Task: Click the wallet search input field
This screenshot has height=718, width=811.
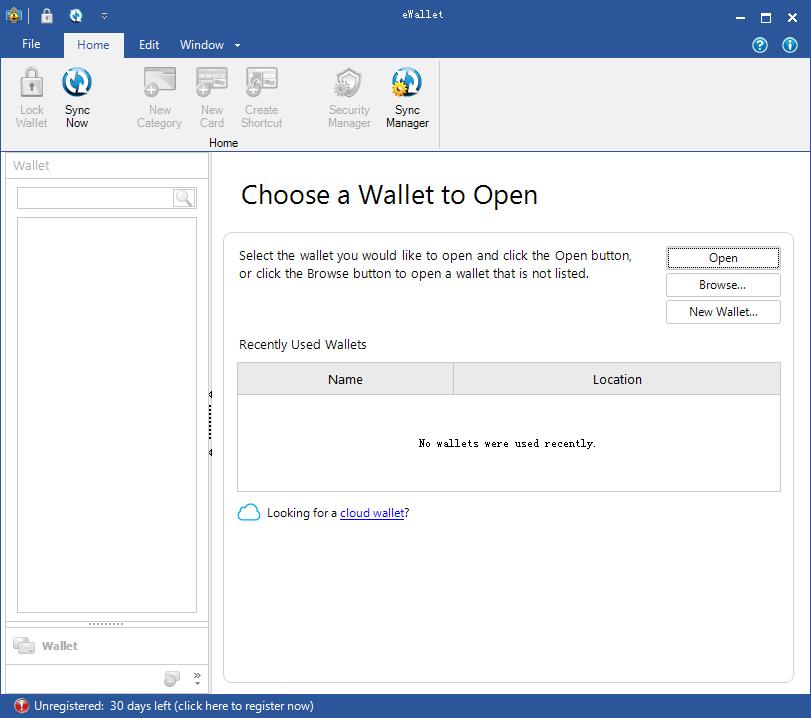Action: pos(95,198)
